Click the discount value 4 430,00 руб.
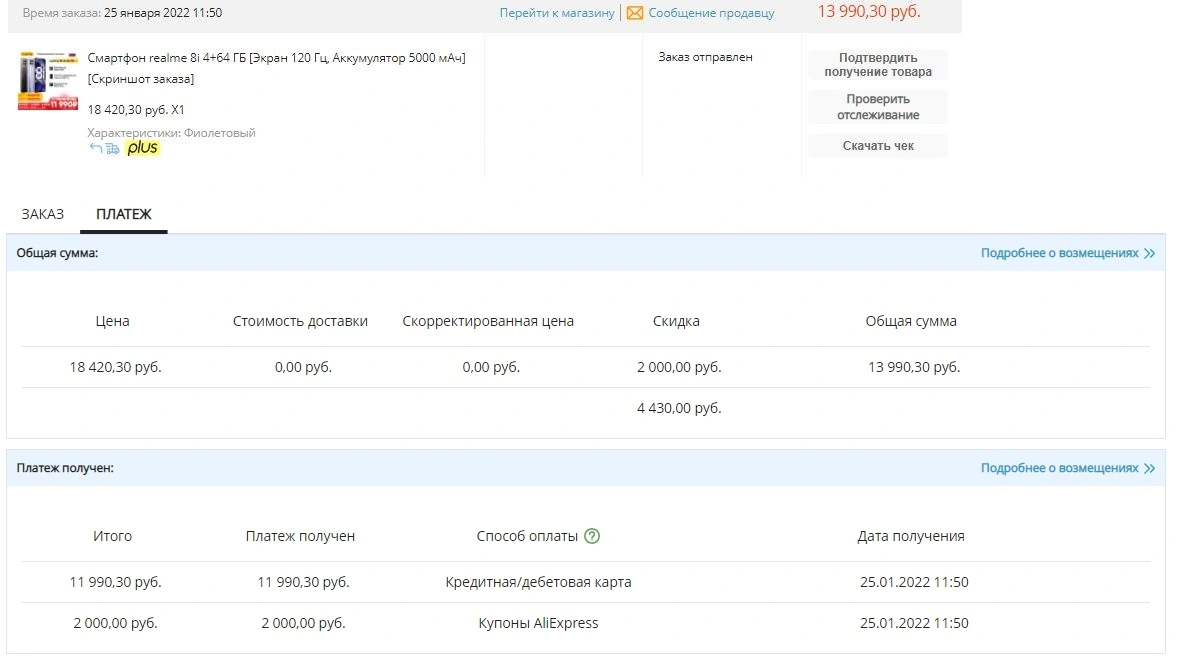 tap(679, 408)
